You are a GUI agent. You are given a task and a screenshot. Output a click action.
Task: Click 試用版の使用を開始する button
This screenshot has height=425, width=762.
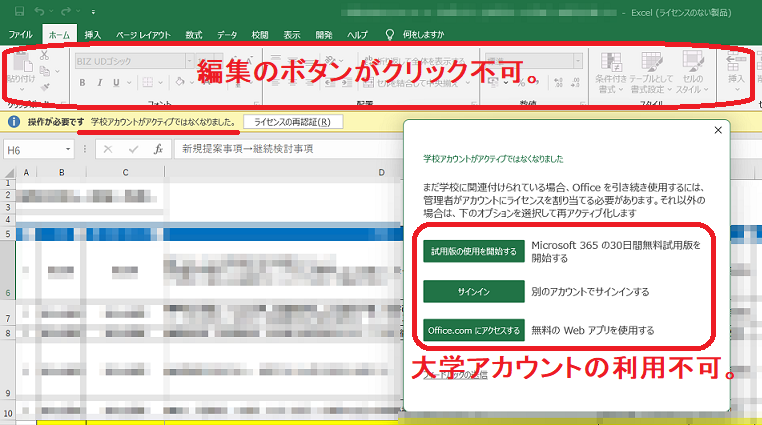pyautogui.click(x=474, y=252)
